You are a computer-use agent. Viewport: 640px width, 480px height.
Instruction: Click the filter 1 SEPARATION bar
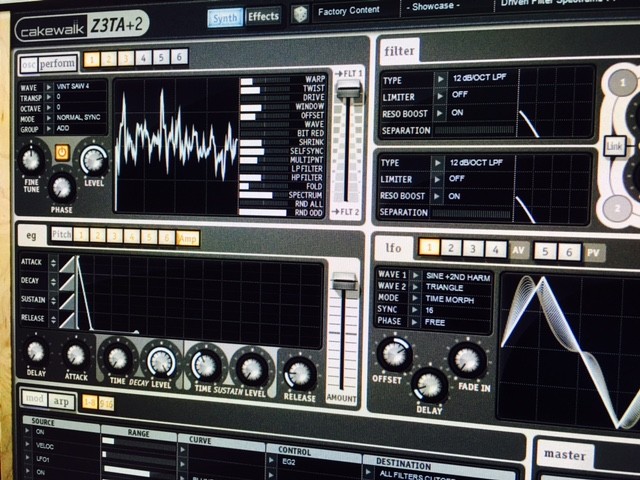tap(474, 131)
